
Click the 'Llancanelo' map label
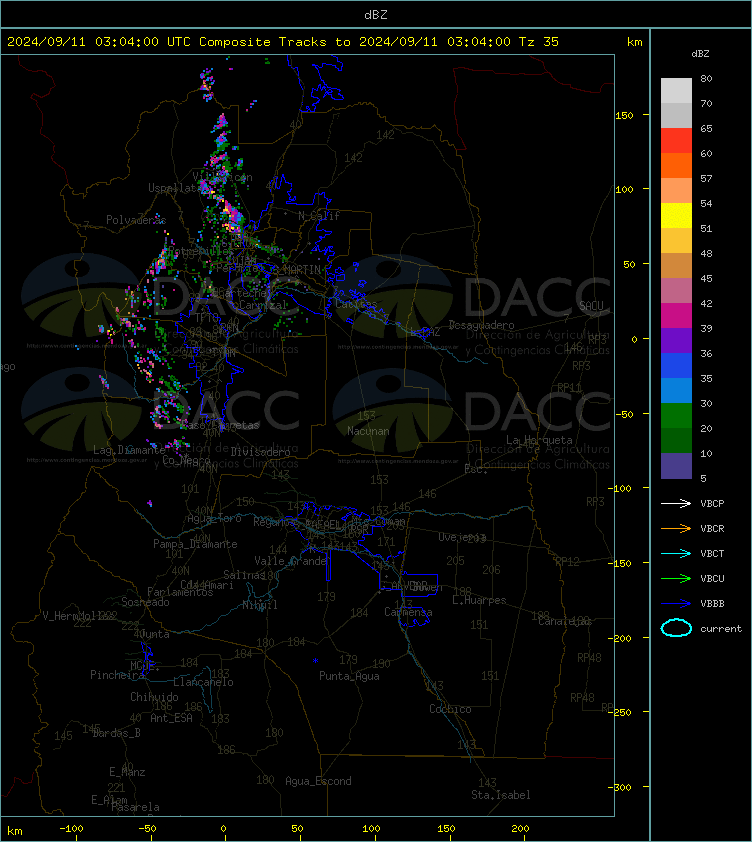click(x=203, y=682)
